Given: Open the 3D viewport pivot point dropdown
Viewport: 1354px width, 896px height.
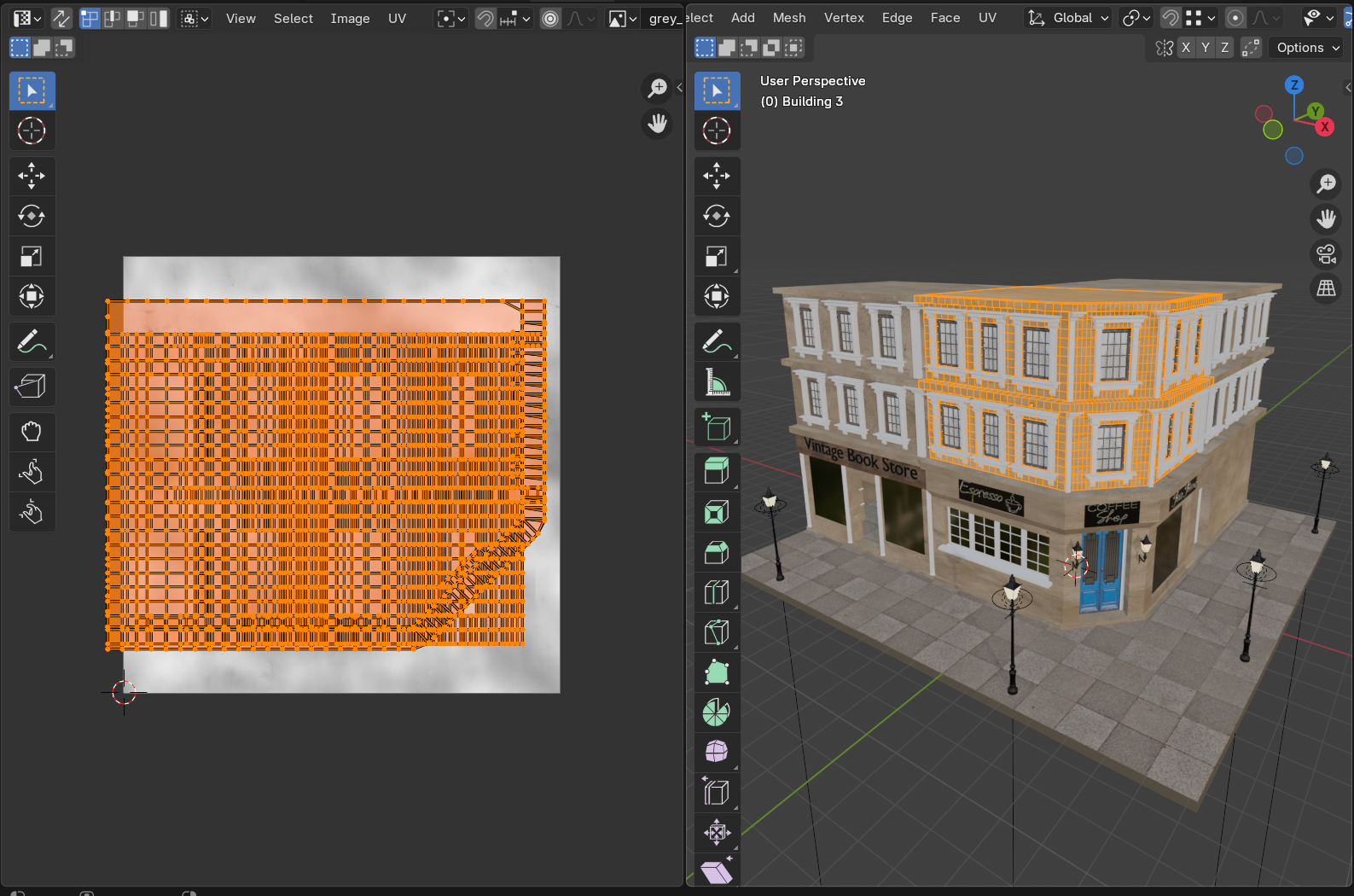Looking at the screenshot, I should point(1136,18).
